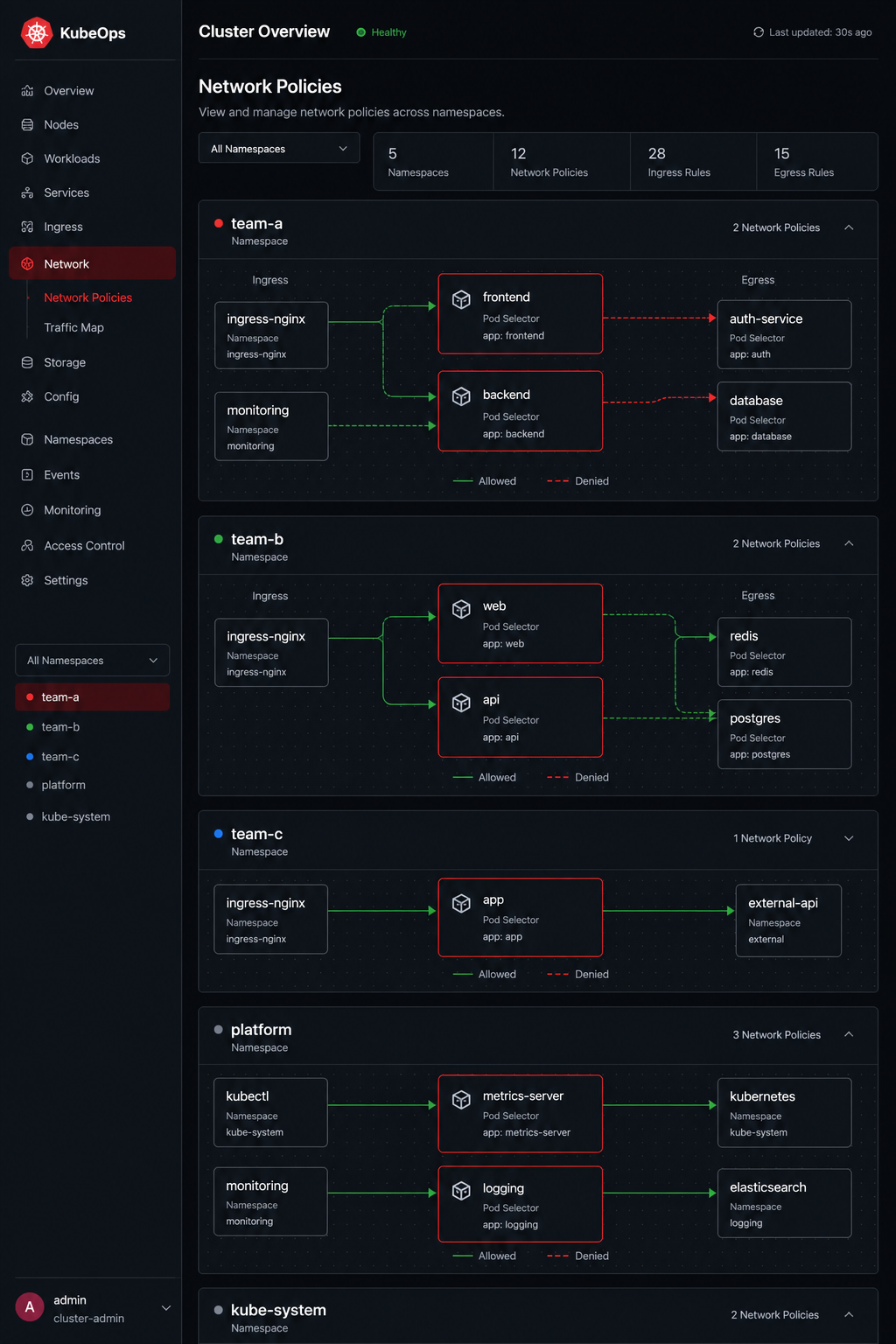Click the KubeOps helm logo icon
Viewport: 896px width, 1344px height.
point(37,33)
